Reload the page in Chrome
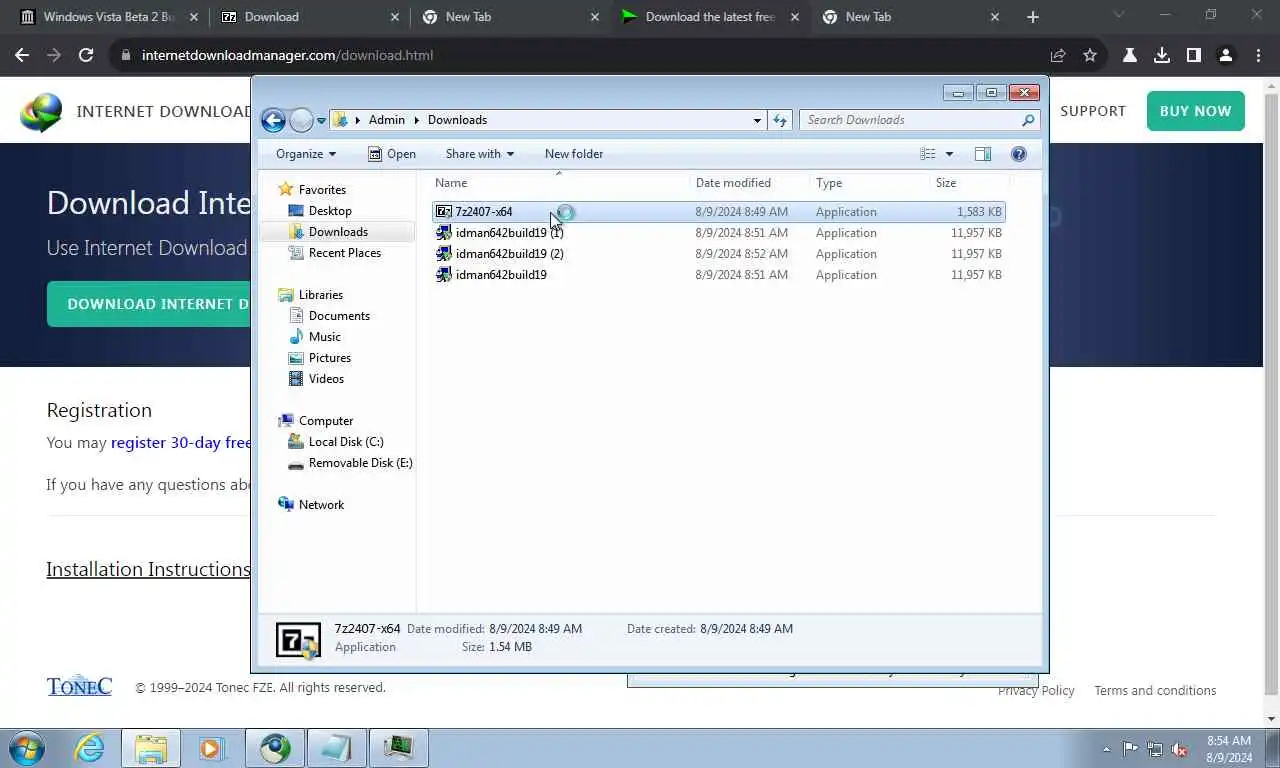 (x=86, y=56)
